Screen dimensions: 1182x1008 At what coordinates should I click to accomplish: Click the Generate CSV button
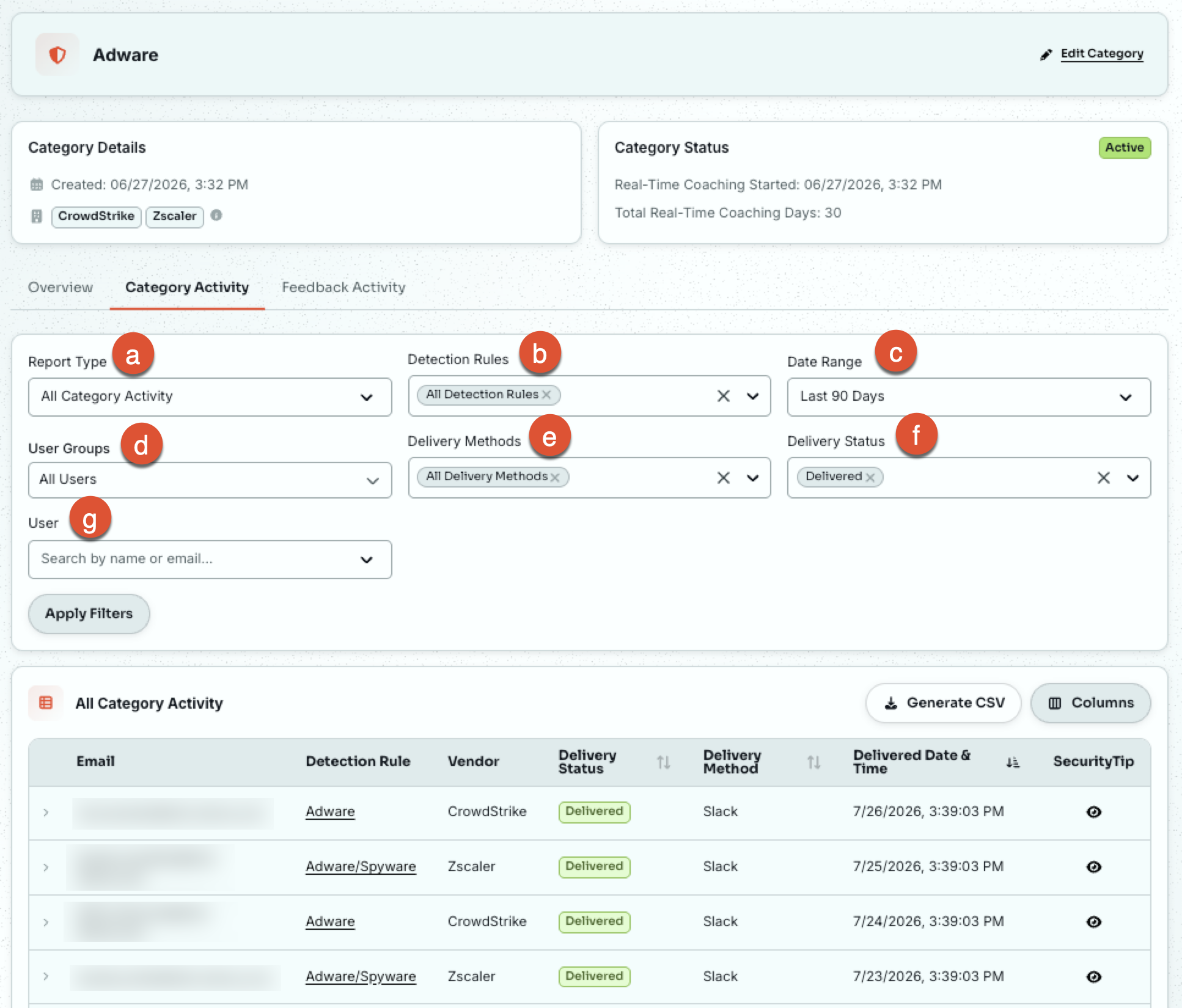coord(944,703)
